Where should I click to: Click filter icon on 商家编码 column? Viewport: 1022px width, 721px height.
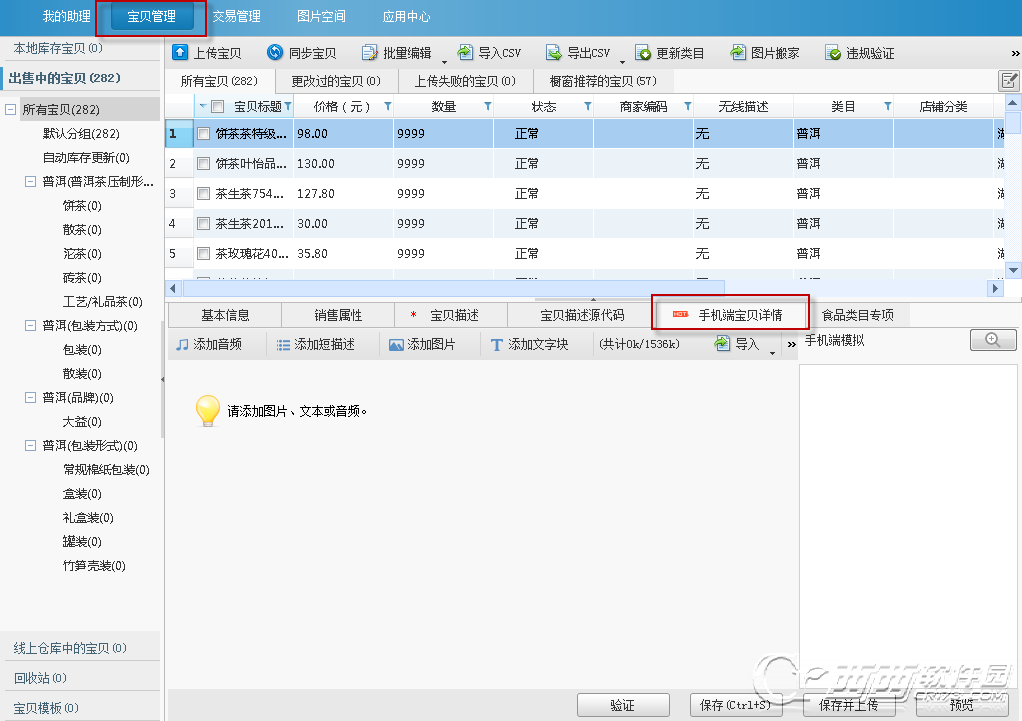click(688, 106)
